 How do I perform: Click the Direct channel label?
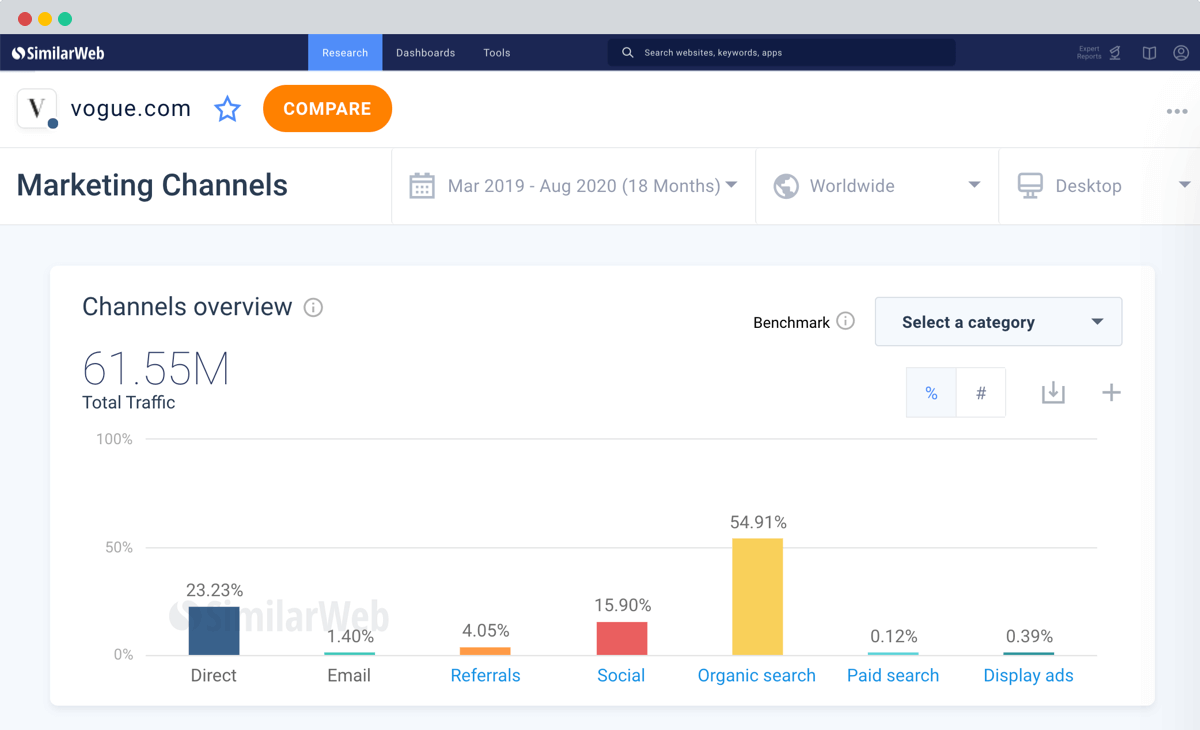point(214,676)
